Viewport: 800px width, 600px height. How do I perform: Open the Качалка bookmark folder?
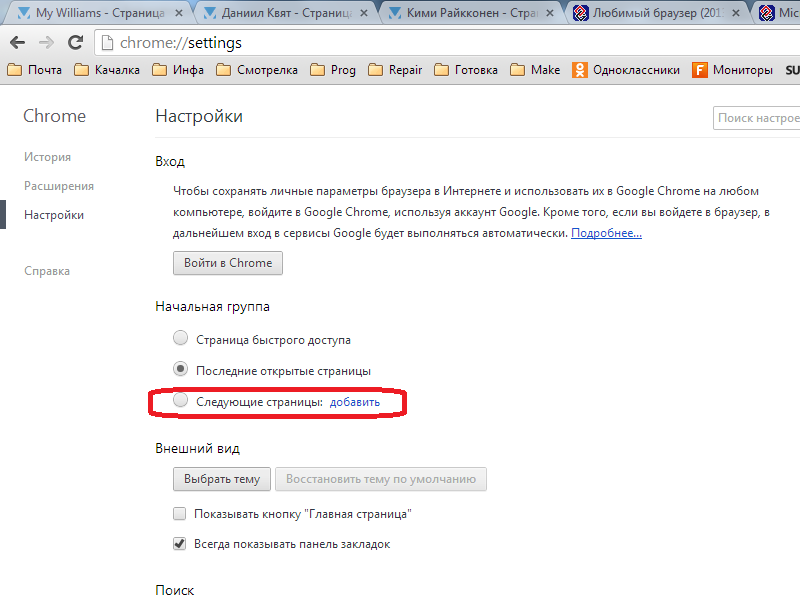(x=107, y=70)
